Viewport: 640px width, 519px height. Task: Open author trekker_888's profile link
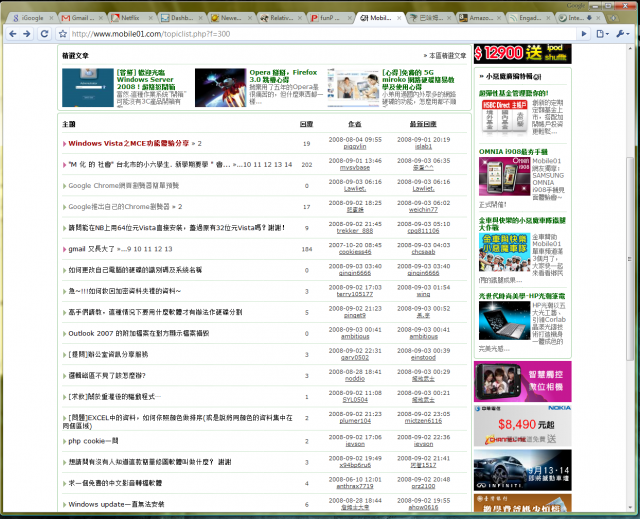(x=355, y=231)
